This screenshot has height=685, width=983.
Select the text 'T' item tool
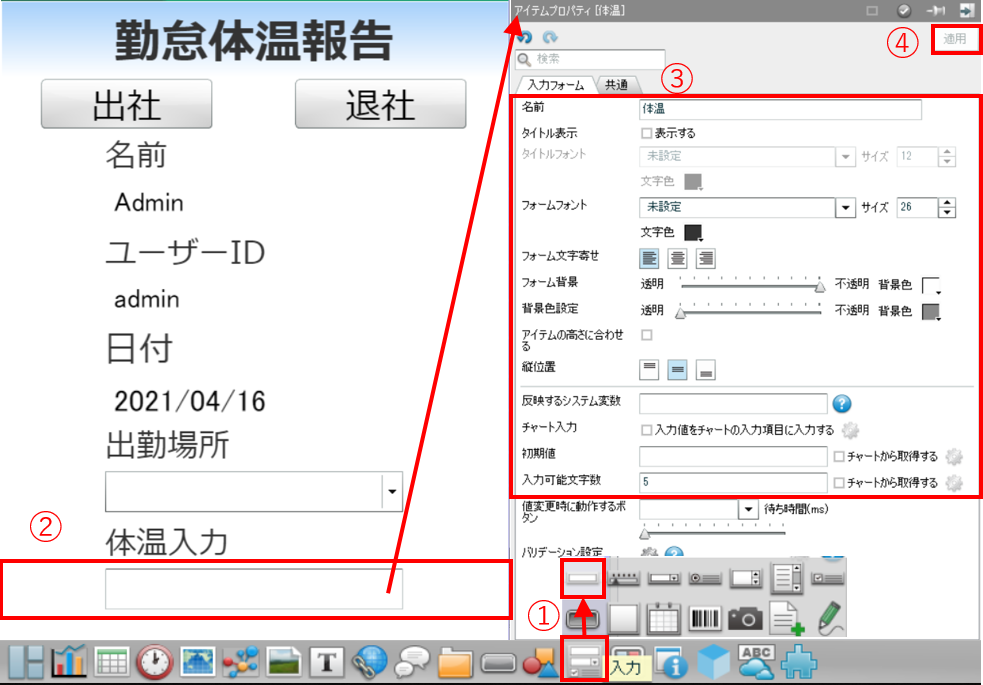326,661
